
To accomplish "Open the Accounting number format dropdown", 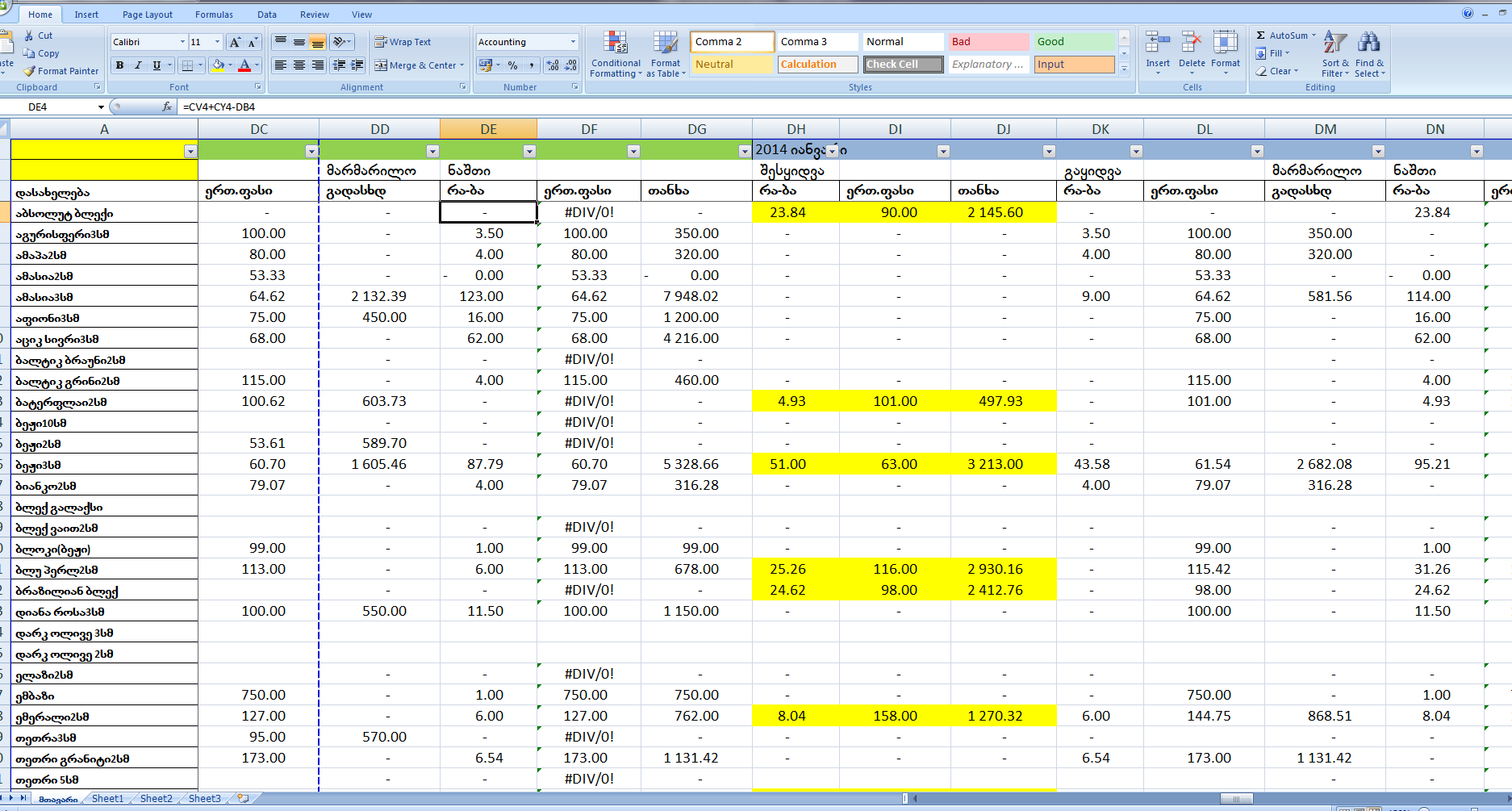I will [573, 42].
